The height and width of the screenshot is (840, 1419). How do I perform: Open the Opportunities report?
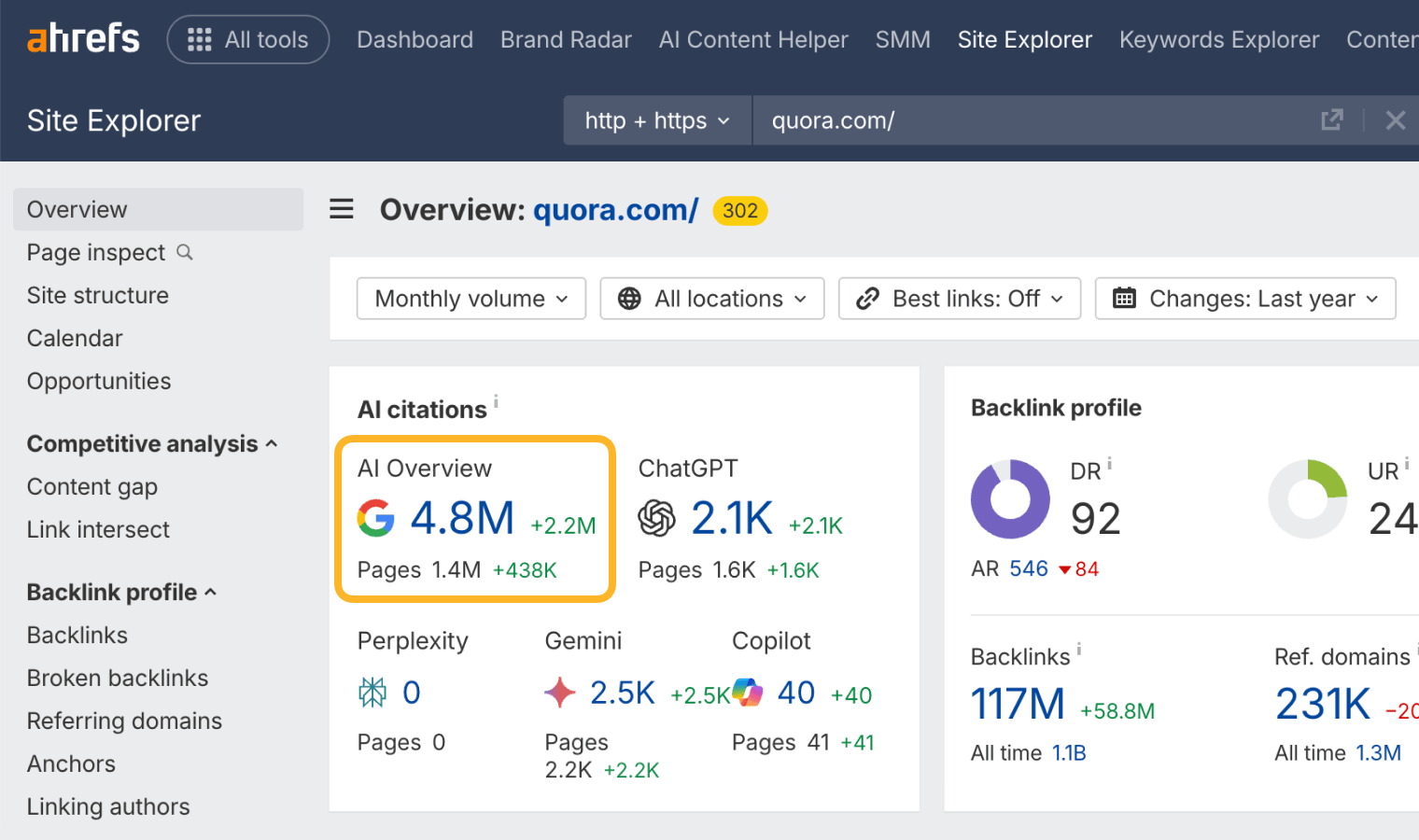(99, 381)
